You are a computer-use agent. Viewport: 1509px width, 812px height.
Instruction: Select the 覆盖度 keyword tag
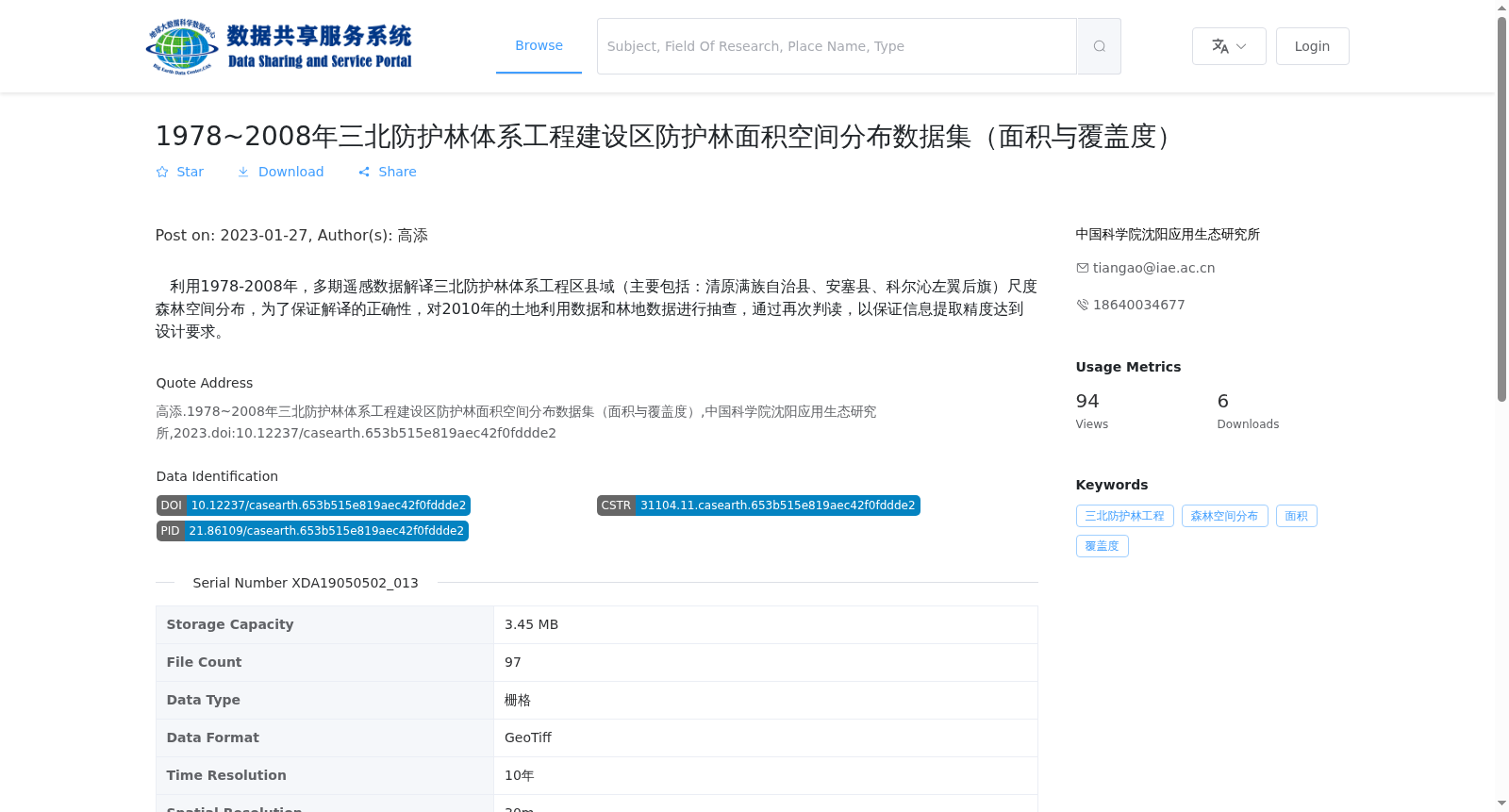coord(1102,546)
